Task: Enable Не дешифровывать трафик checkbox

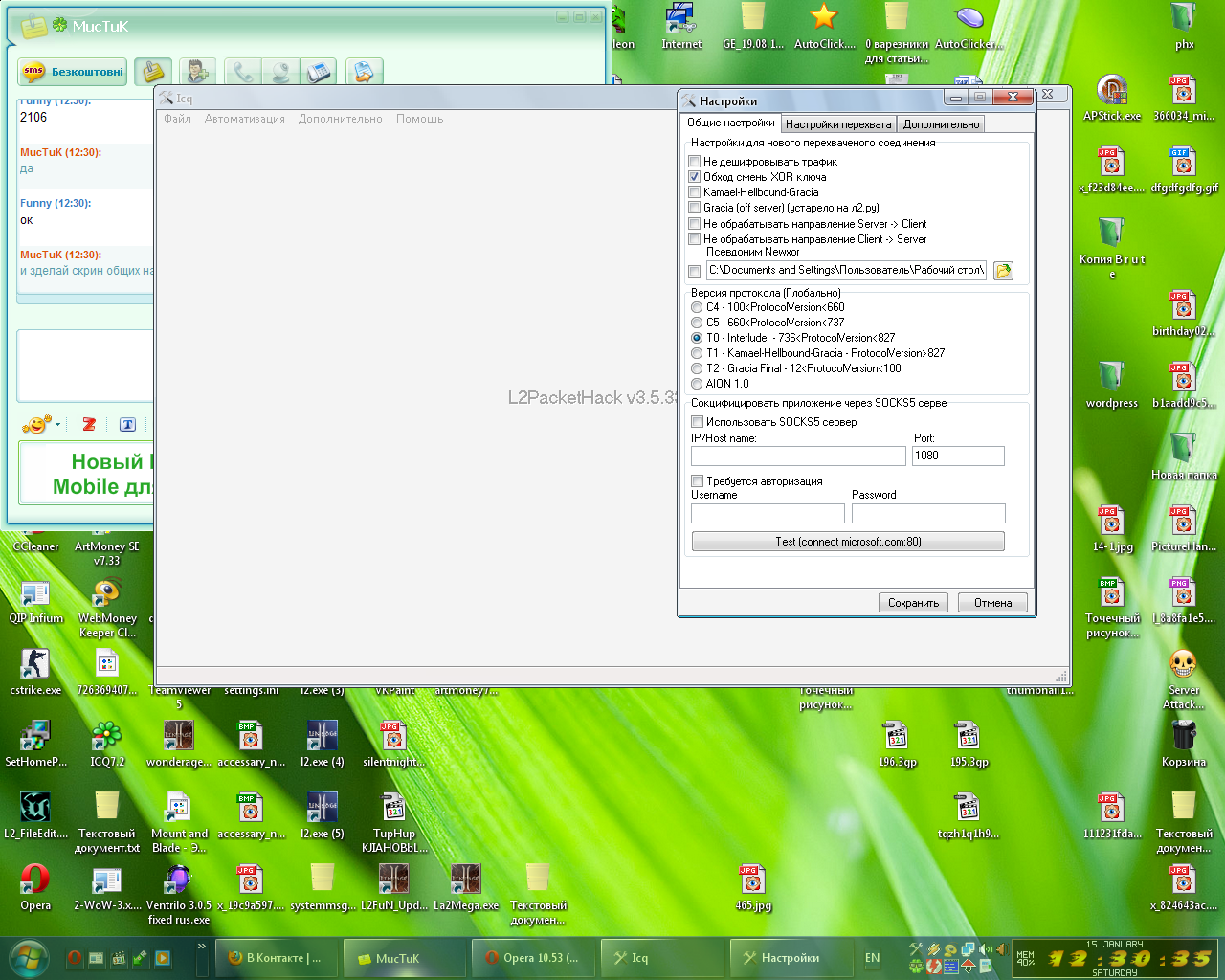Action: 695,162
